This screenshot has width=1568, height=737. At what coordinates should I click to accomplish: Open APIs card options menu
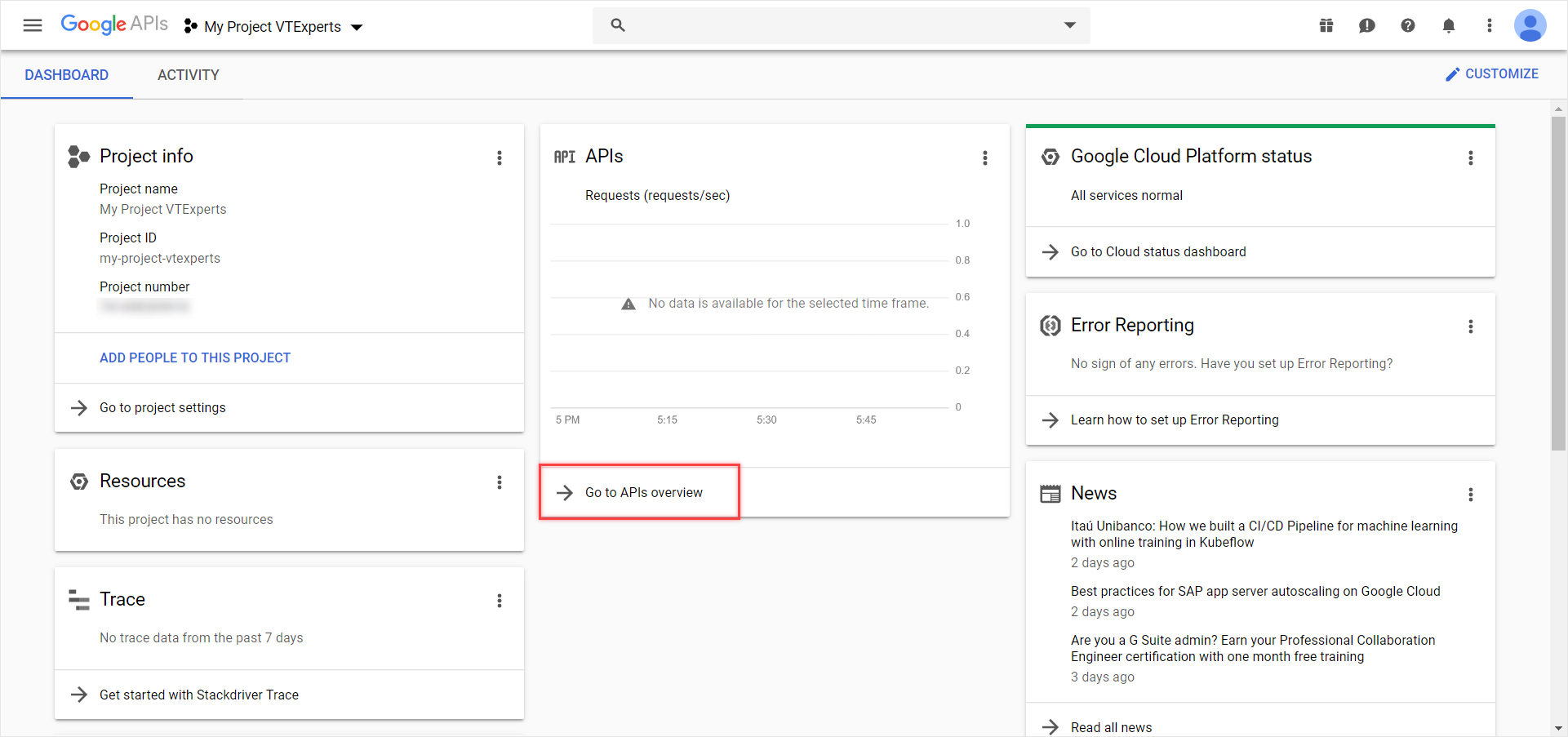coord(985,158)
